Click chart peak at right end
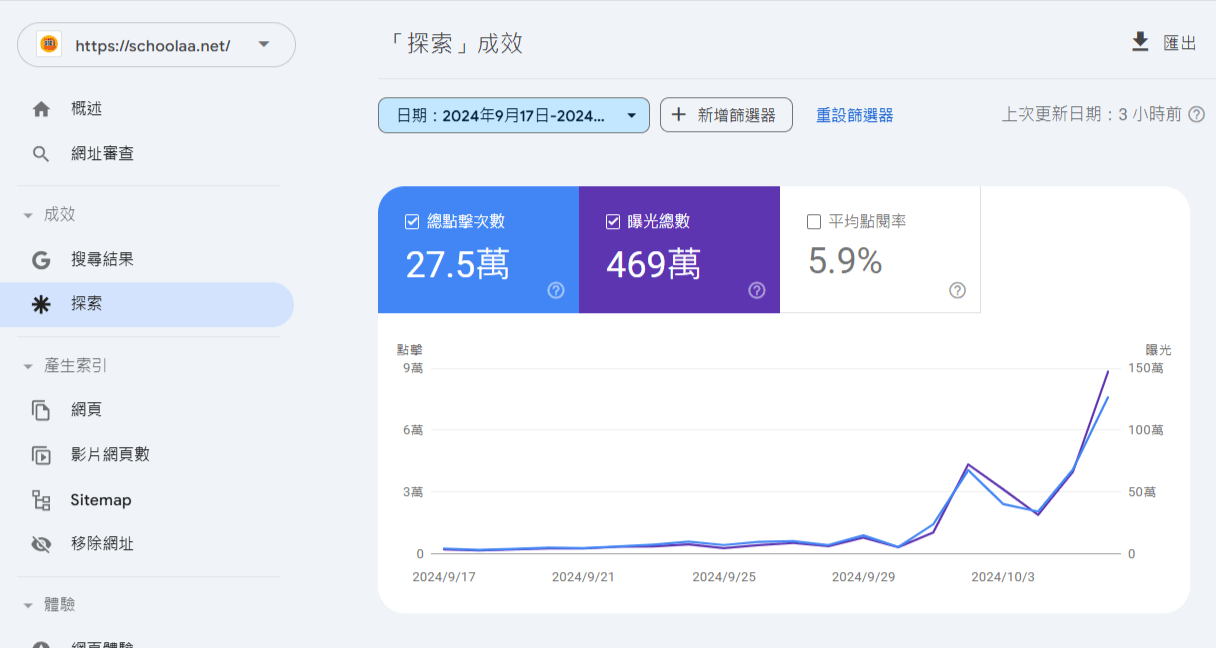 click(1108, 372)
